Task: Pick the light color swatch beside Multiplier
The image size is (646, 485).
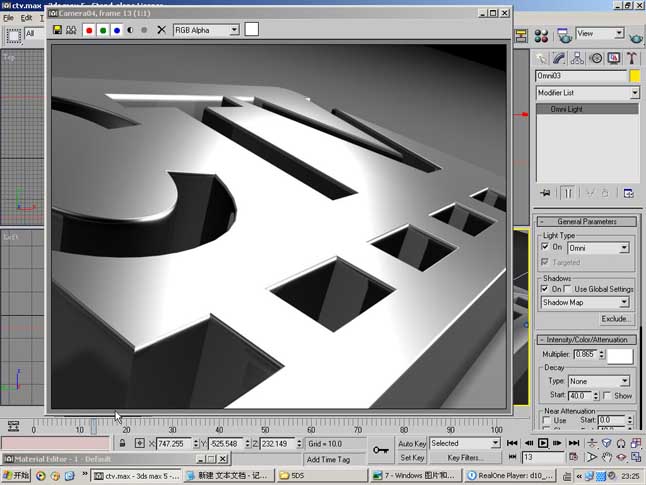Action: [x=620, y=356]
